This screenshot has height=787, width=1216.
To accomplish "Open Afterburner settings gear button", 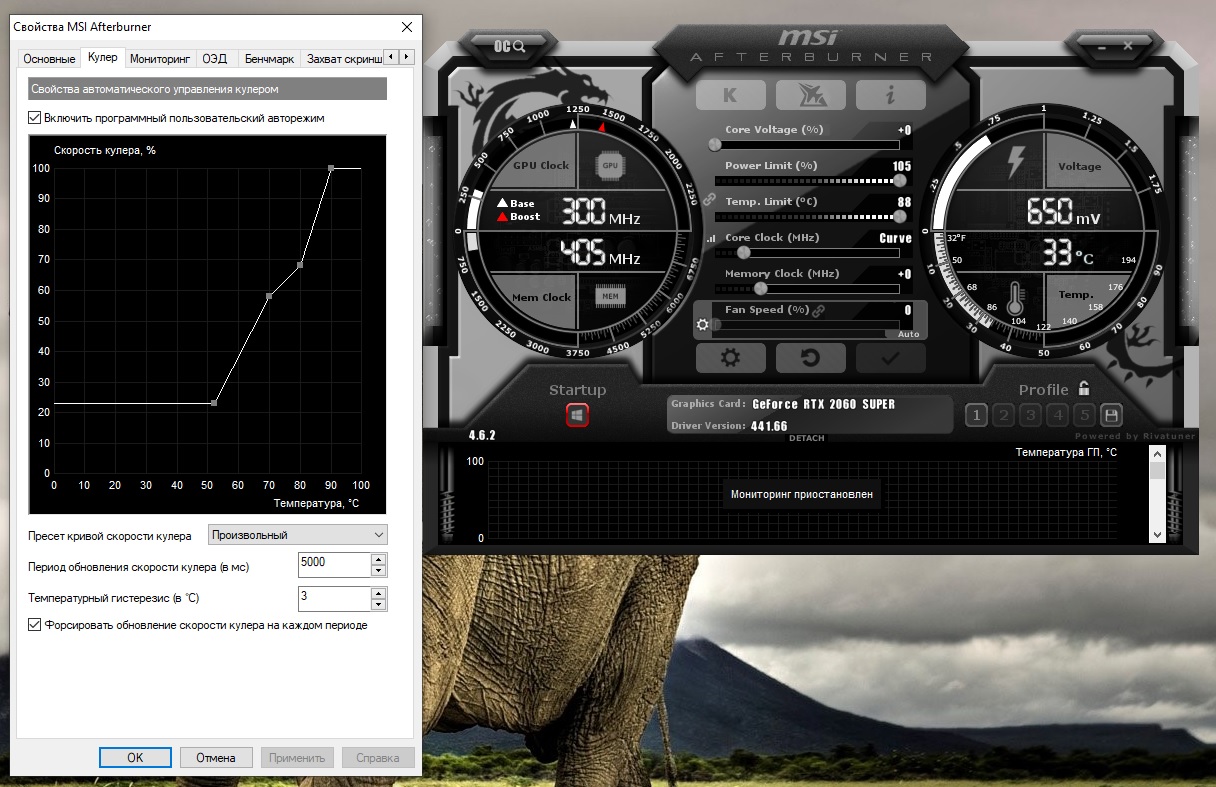I will [x=730, y=358].
